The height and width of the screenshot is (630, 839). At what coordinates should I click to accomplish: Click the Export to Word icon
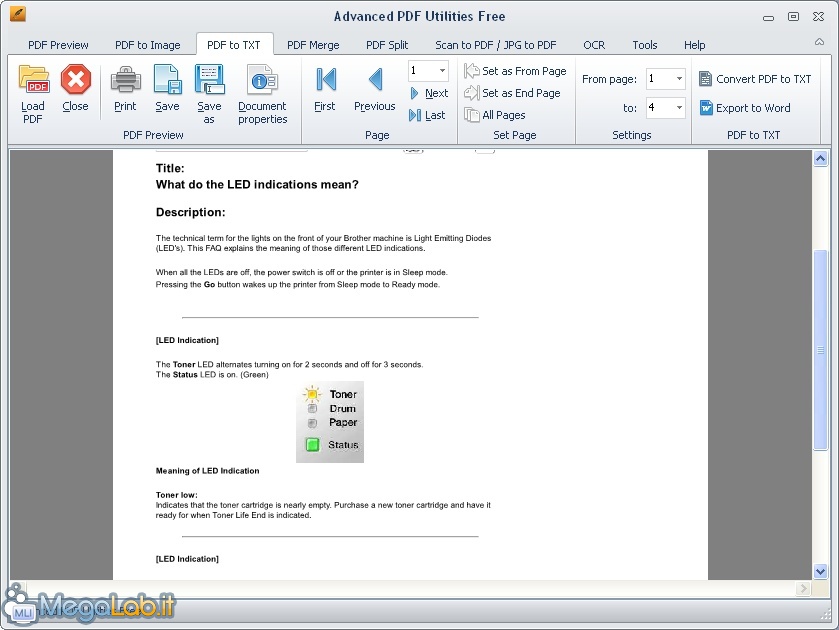pyautogui.click(x=706, y=108)
